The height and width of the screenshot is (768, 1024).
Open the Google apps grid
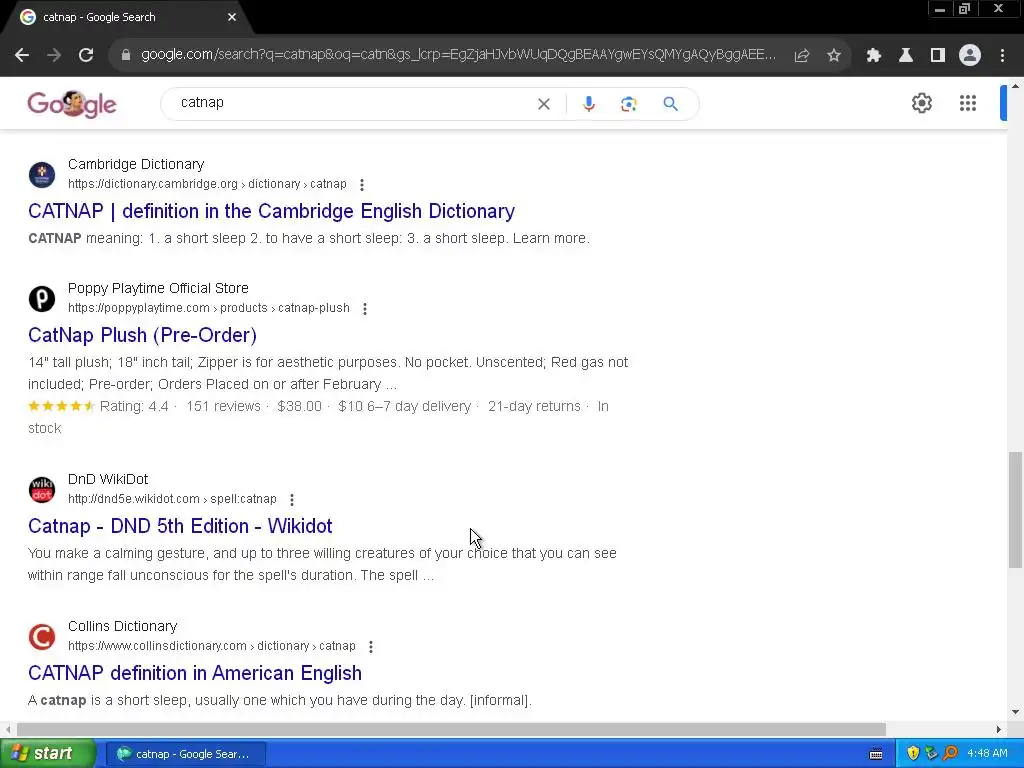[x=968, y=103]
